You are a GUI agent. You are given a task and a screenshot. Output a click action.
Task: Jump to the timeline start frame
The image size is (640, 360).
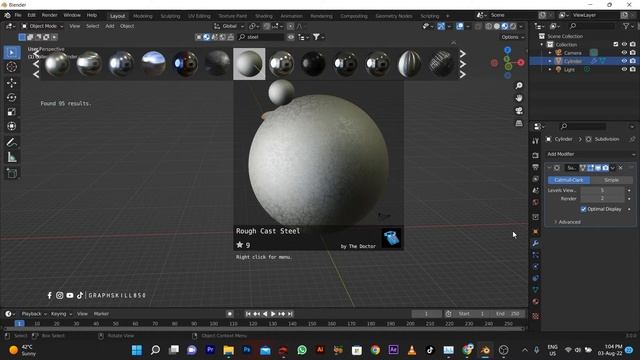point(248,314)
